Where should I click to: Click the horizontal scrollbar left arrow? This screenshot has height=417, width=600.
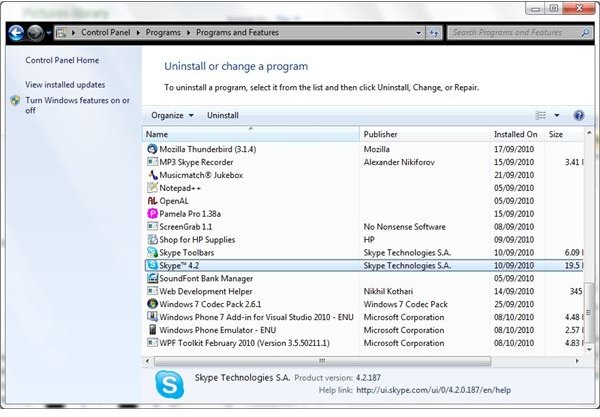point(148,361)
